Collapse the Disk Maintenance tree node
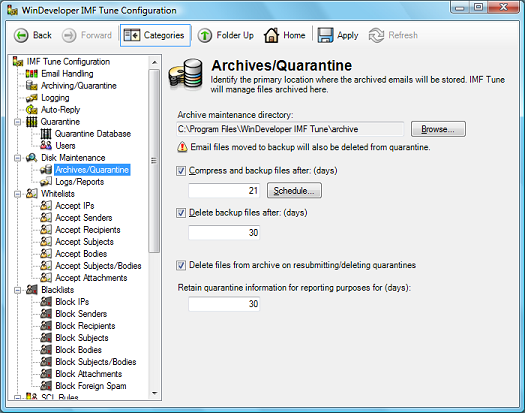This screenshot has height=413, width=525. coord(17,158)
